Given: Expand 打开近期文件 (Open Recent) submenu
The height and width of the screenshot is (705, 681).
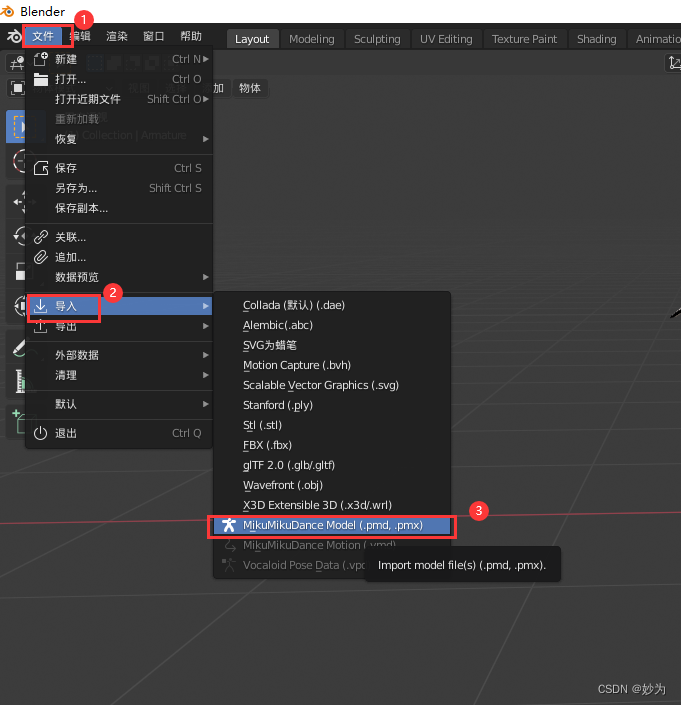Looking at the screenshot, I should pyautogui.click(x=119, y=99).
